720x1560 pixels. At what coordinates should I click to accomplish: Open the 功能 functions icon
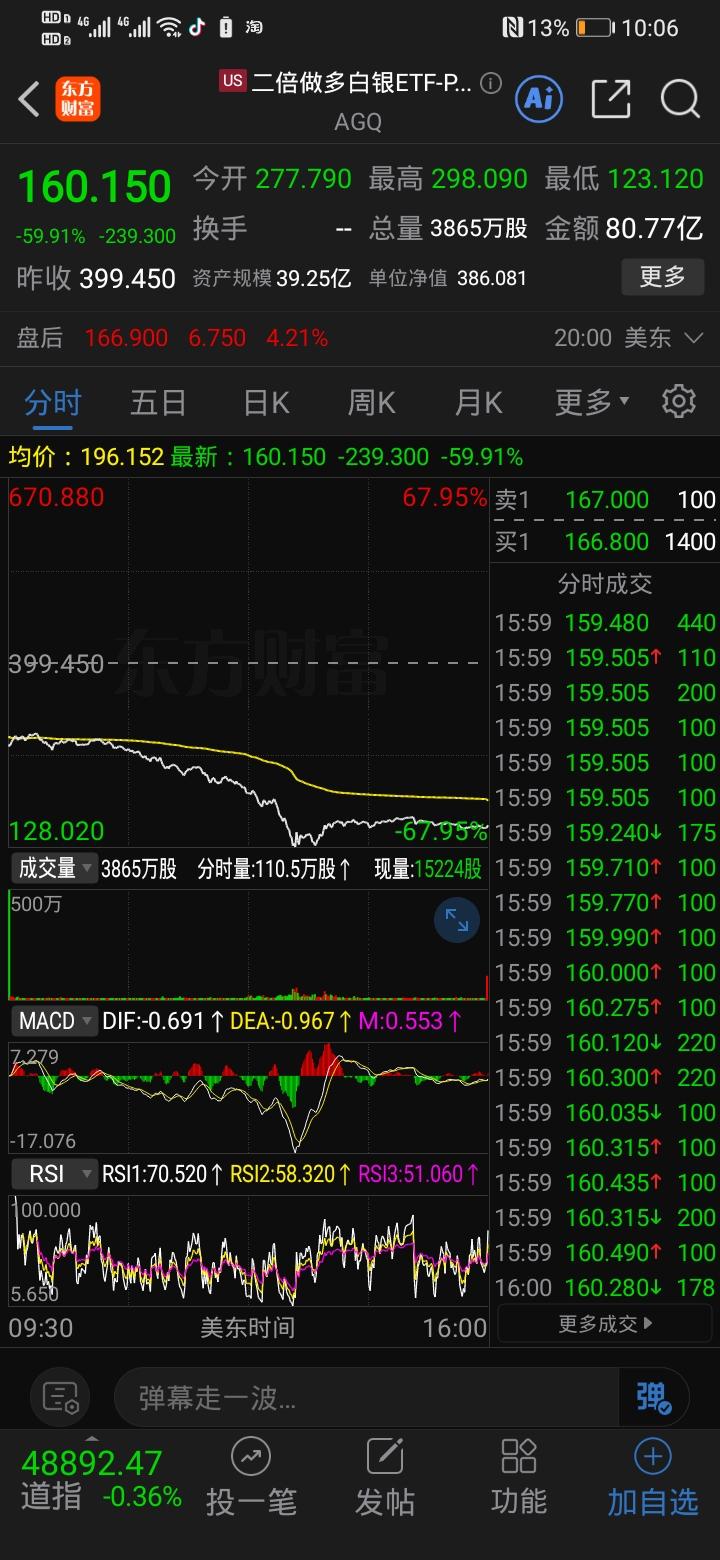click(519, 1477)
